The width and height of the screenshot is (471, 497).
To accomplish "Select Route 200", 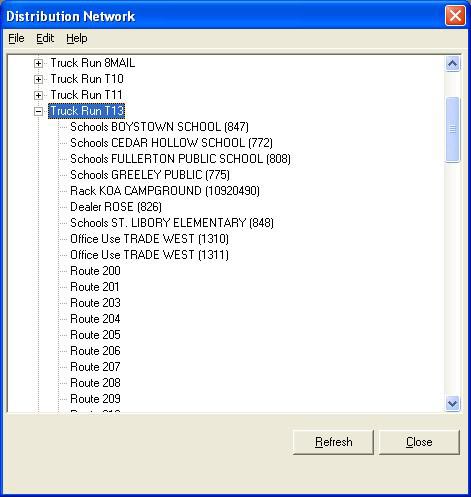I will click(95, 271).
